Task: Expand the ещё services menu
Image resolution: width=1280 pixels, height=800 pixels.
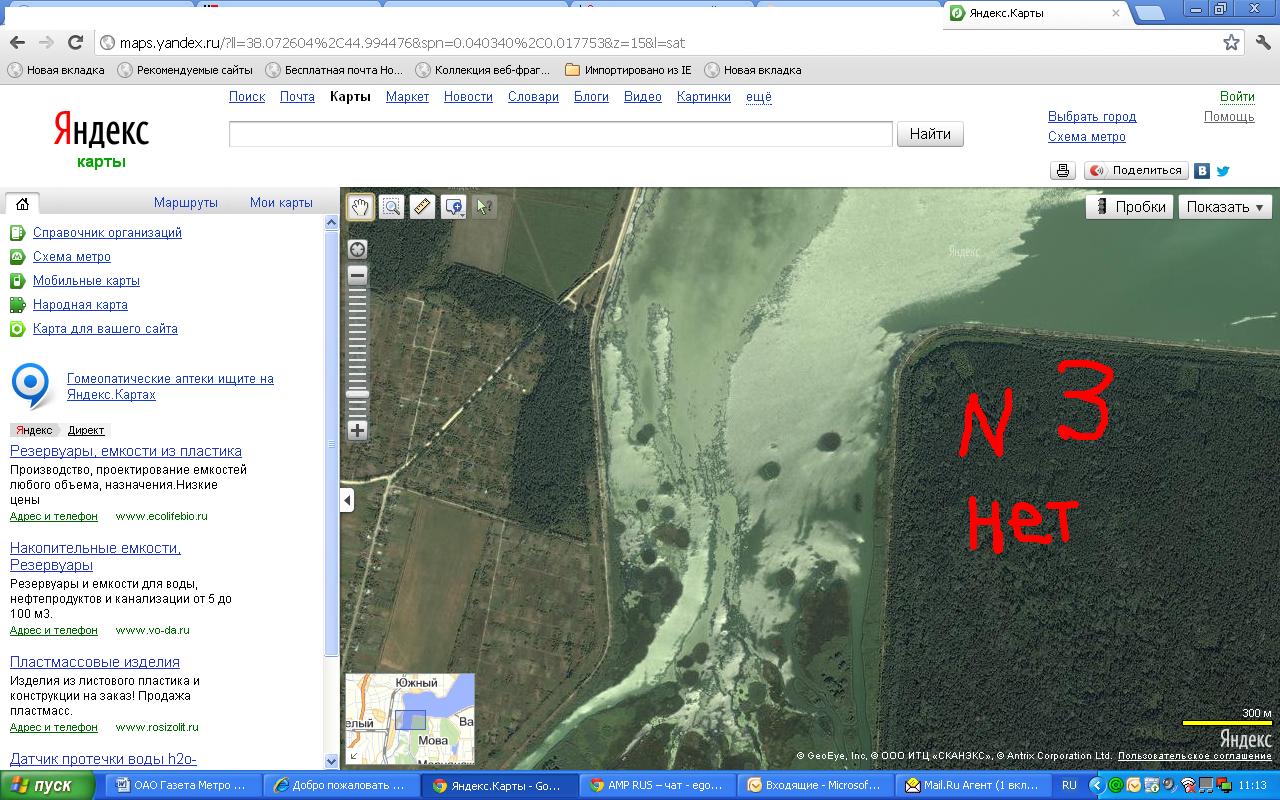Action: (x=759, y=97)
